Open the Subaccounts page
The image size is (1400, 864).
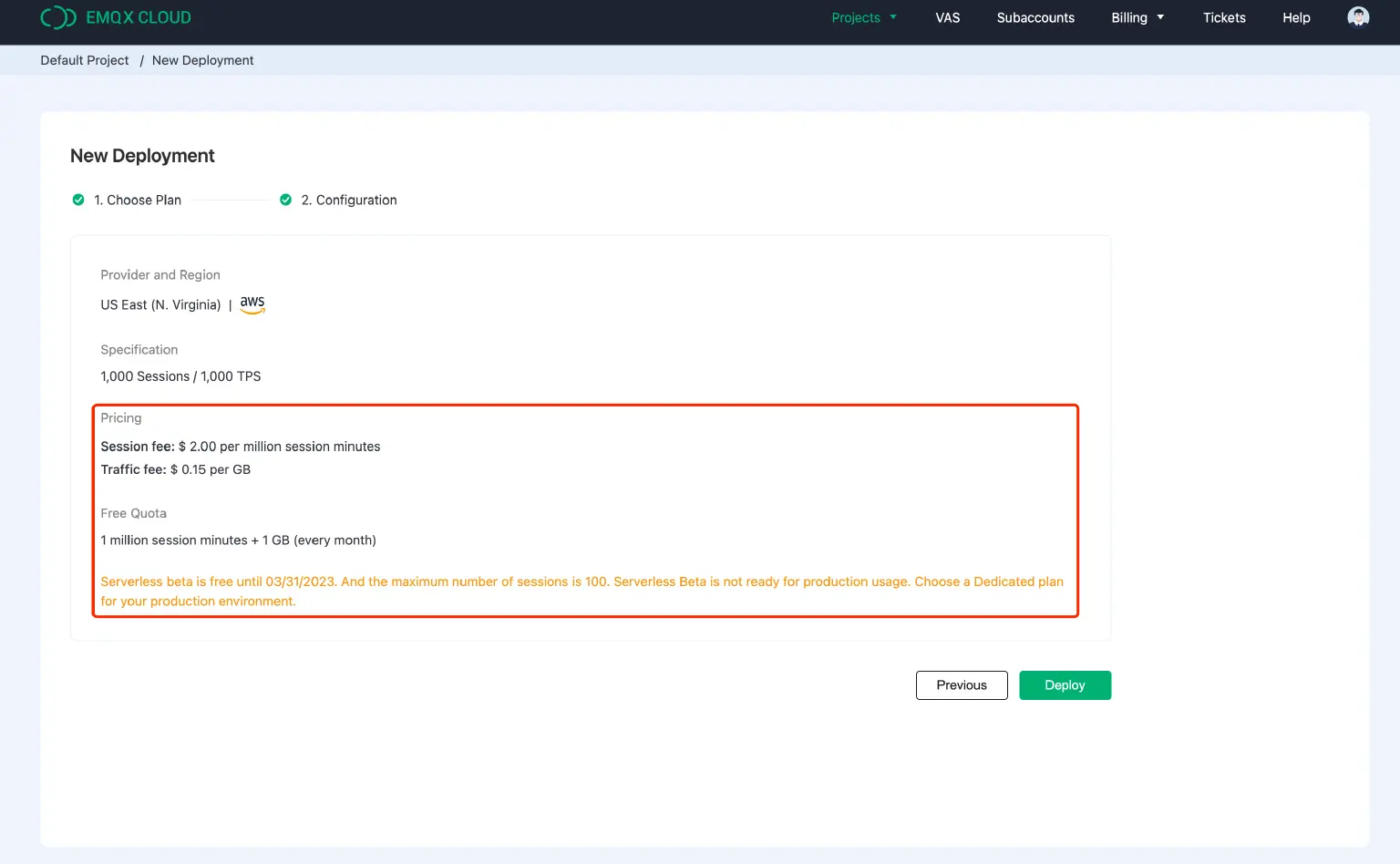pos(1035,17)
